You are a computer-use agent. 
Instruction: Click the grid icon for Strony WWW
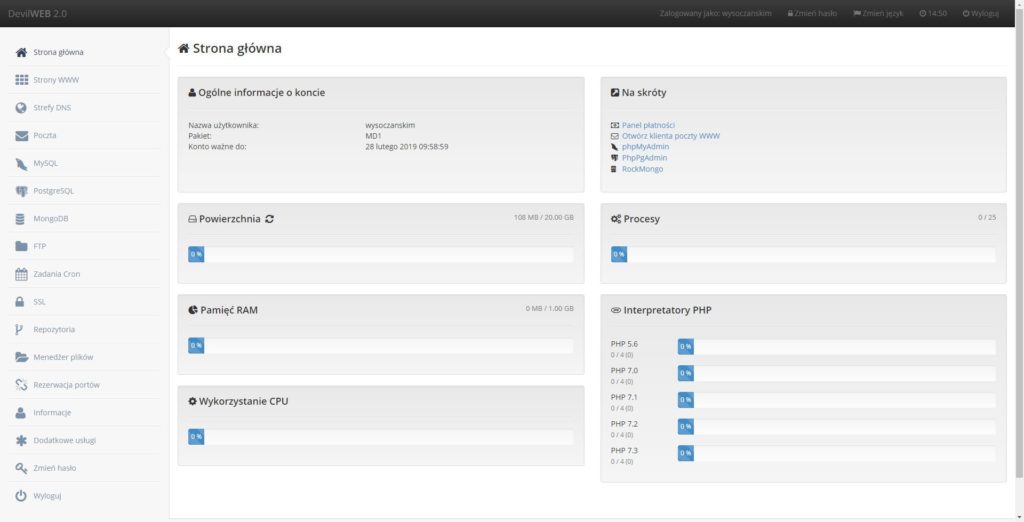[x=21, y=80]
